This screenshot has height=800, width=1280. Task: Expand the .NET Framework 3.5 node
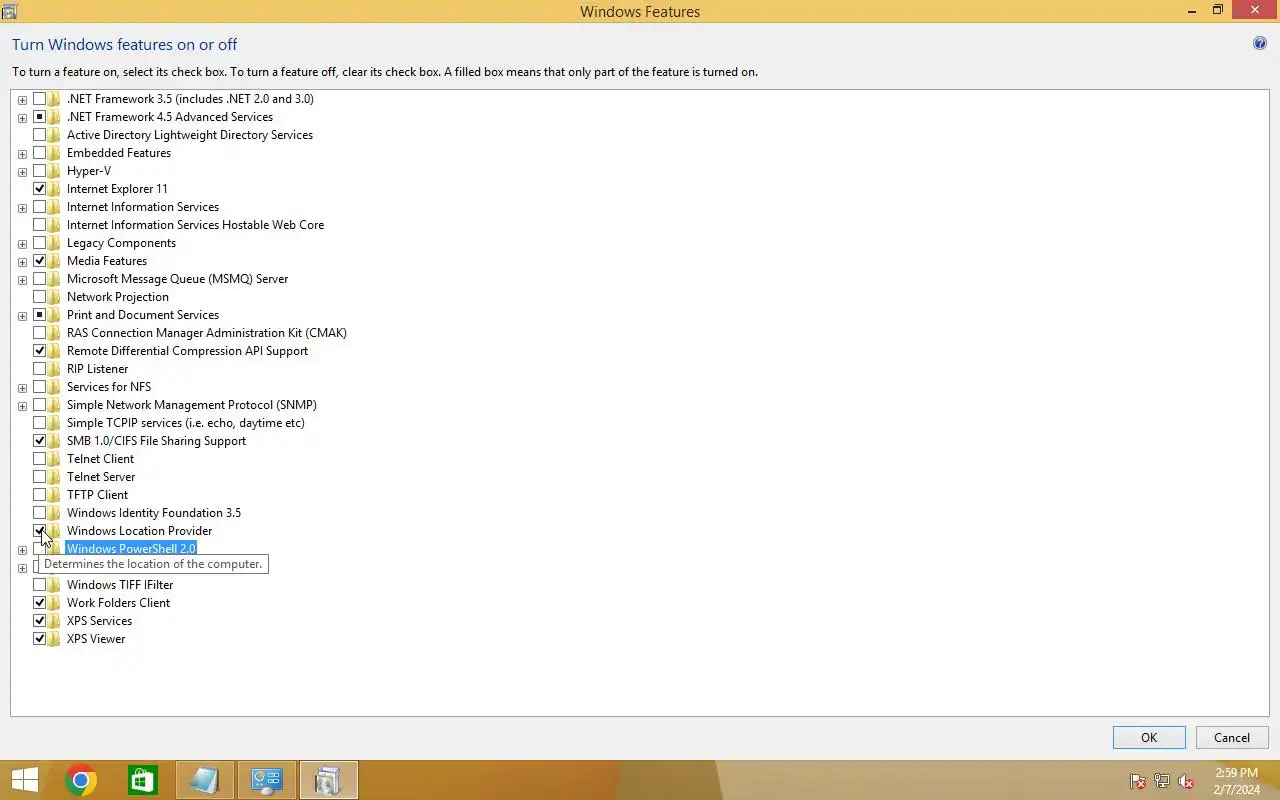(22, 100)
